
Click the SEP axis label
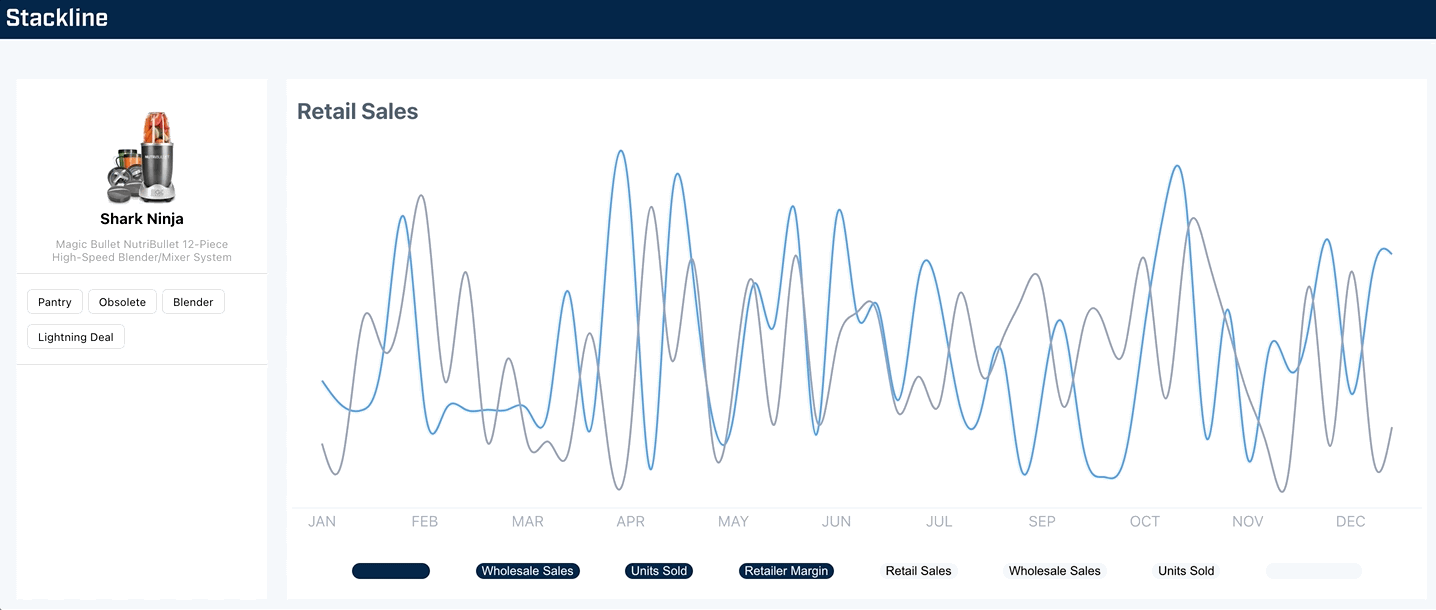click(x=1042, y=522)
